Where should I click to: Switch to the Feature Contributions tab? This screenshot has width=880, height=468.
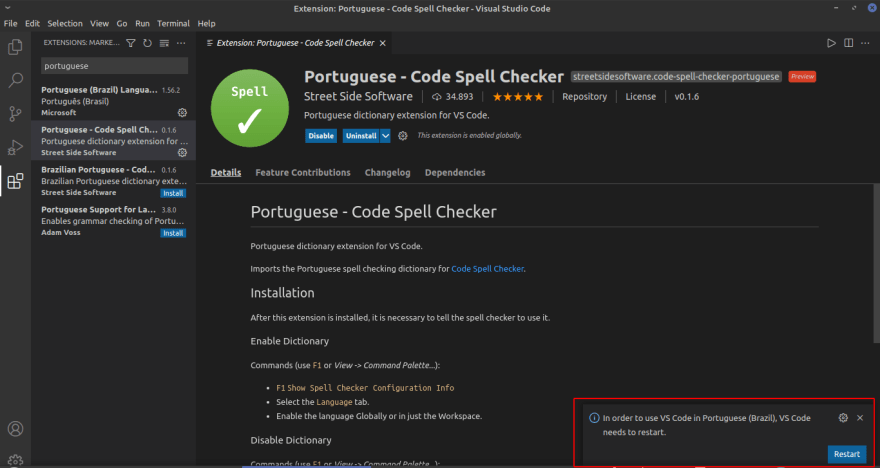pyautogui.click(x=303, y=172)
